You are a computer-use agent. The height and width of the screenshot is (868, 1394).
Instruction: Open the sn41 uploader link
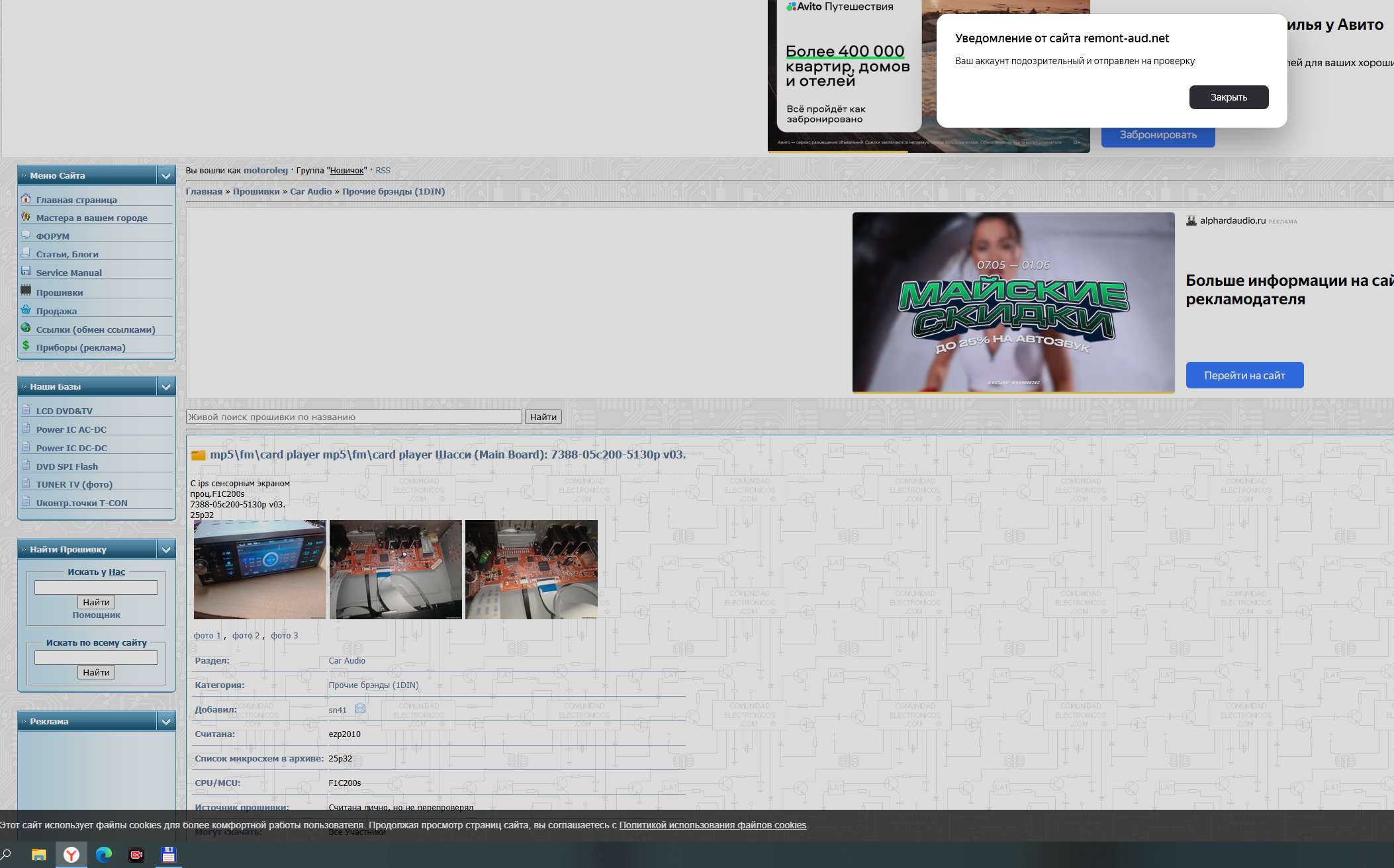tap(338, 711)
